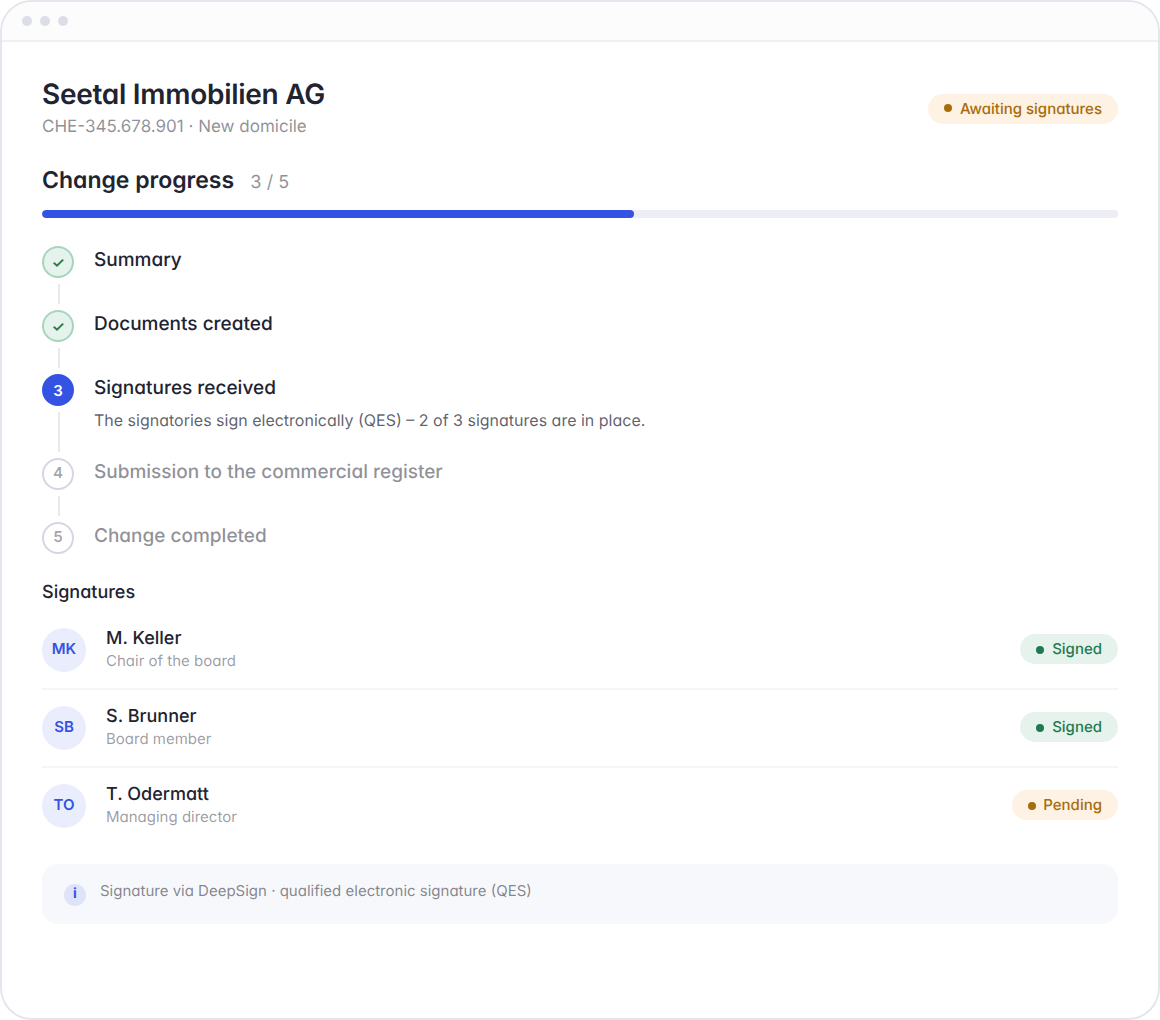Click the name S. Brunner
The image size is (1160, 1020).
(x=151, y=716)
